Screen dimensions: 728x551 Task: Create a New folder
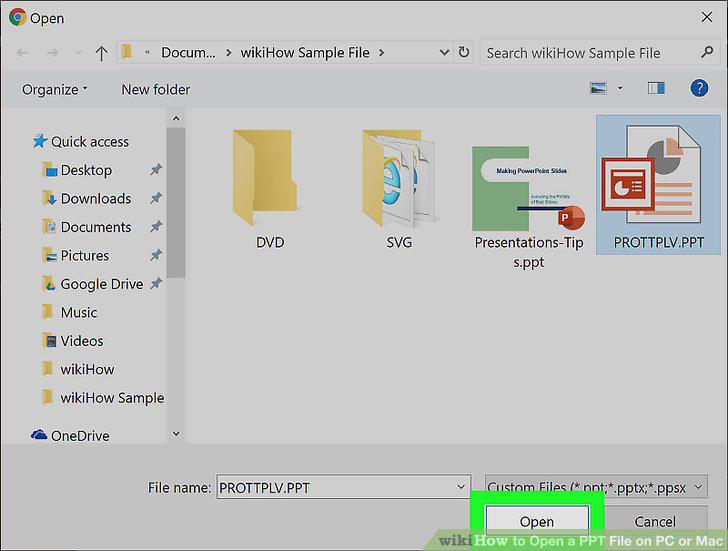tap(156, 89)
